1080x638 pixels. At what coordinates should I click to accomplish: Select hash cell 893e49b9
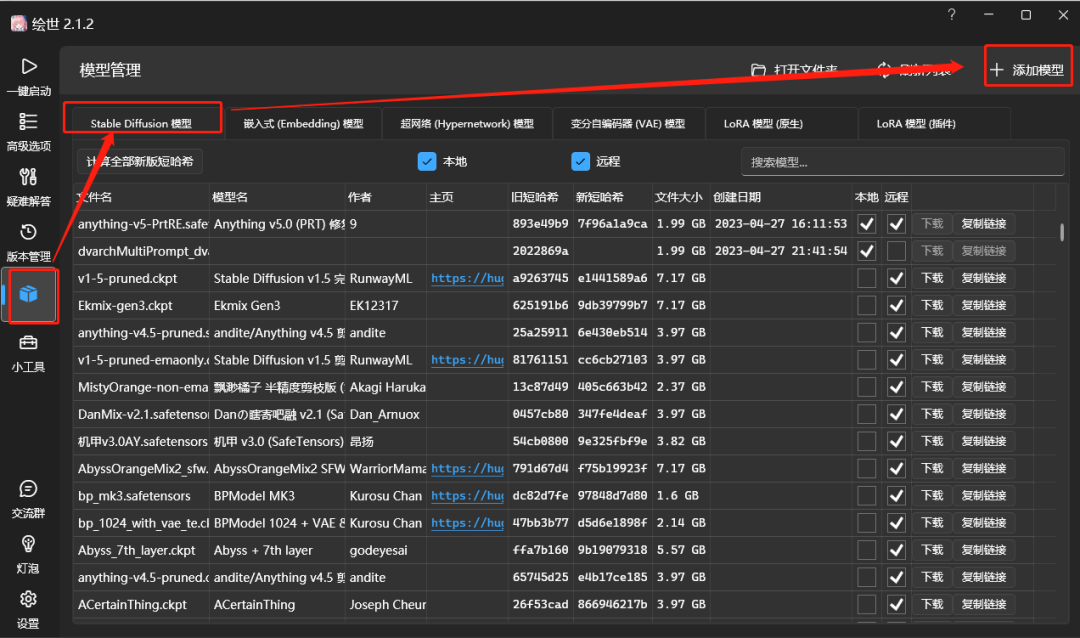pyautogui.click(x=541, y=224)
